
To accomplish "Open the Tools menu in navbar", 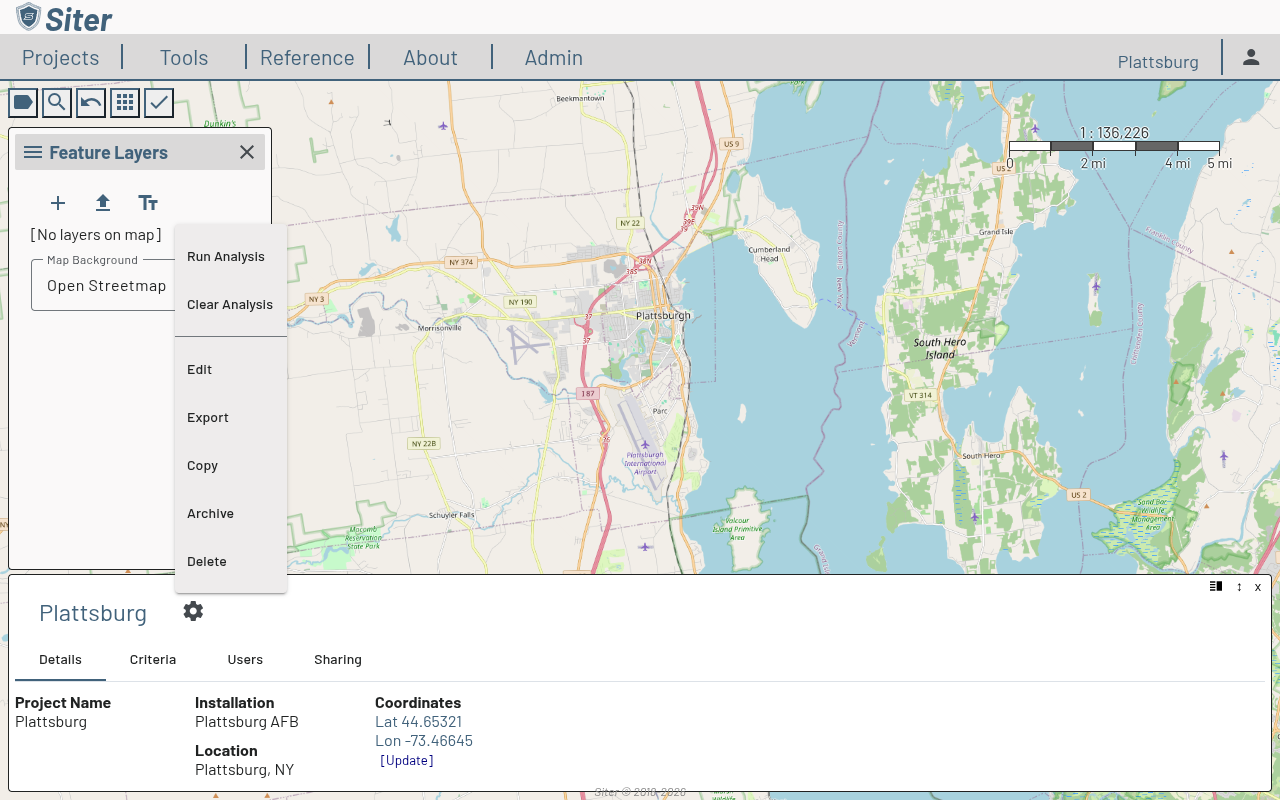I will pyautogui.click(x=184, y=58).
